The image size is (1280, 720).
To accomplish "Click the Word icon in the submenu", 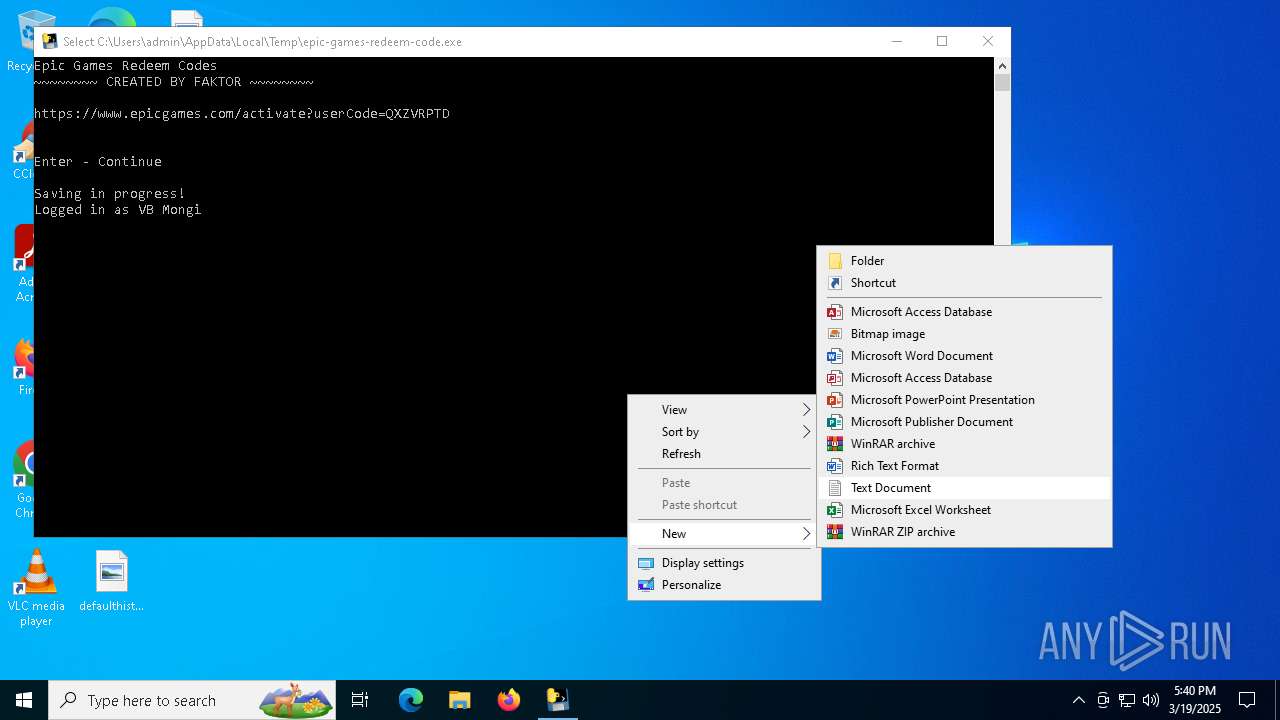I will (835, 356).
